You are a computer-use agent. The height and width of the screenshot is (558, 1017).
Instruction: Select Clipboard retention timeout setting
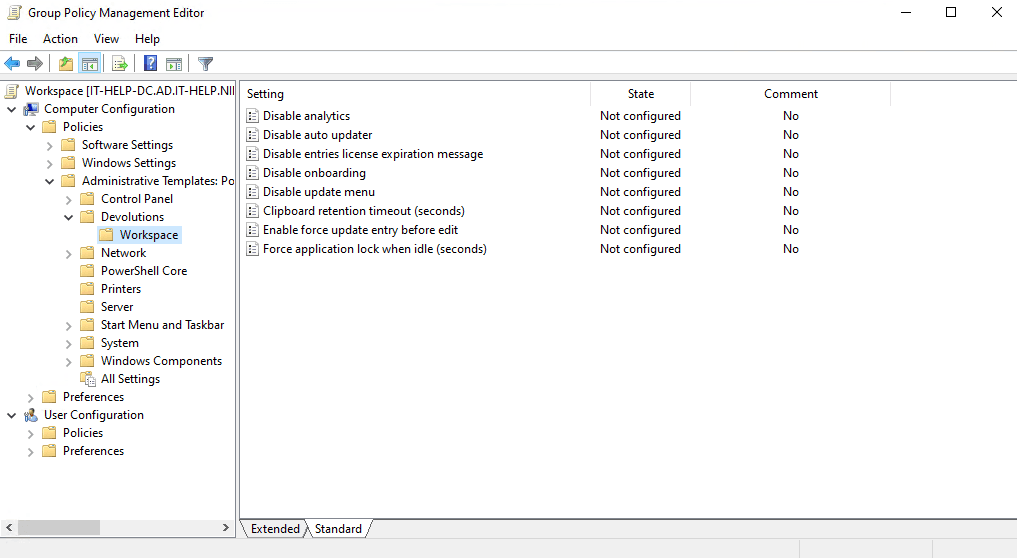[x=363, y=211]
